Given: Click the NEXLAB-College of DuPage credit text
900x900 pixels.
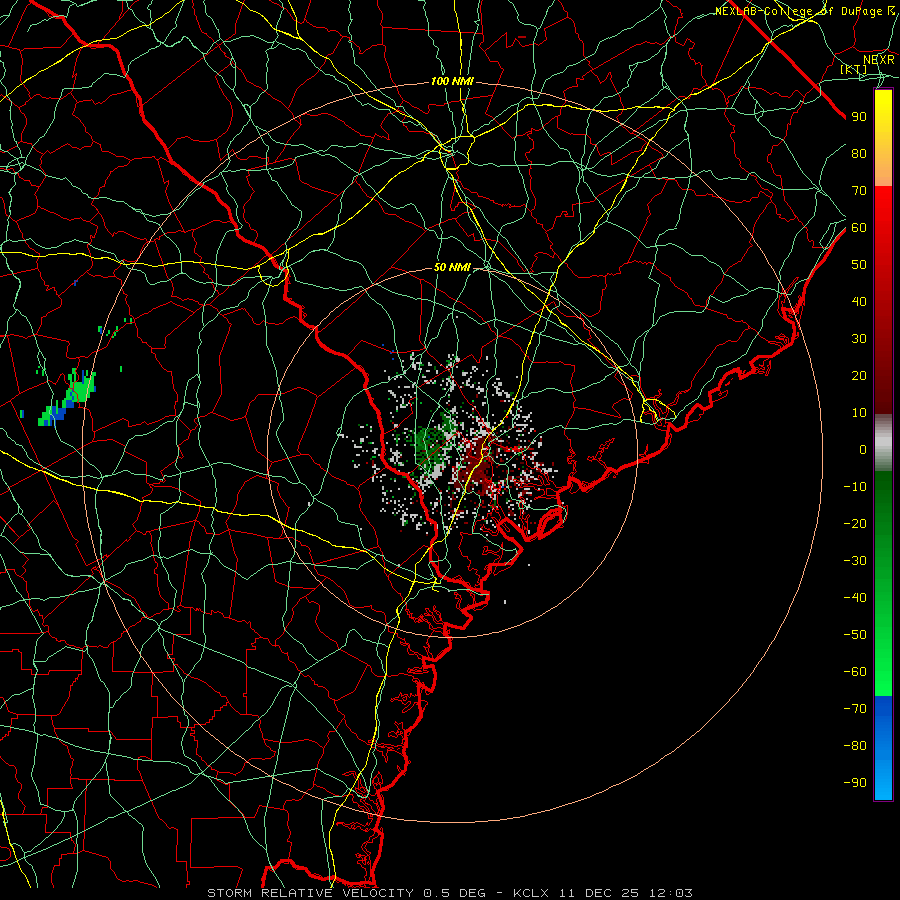Looking at the screenshot, I should tap(805, 11).
